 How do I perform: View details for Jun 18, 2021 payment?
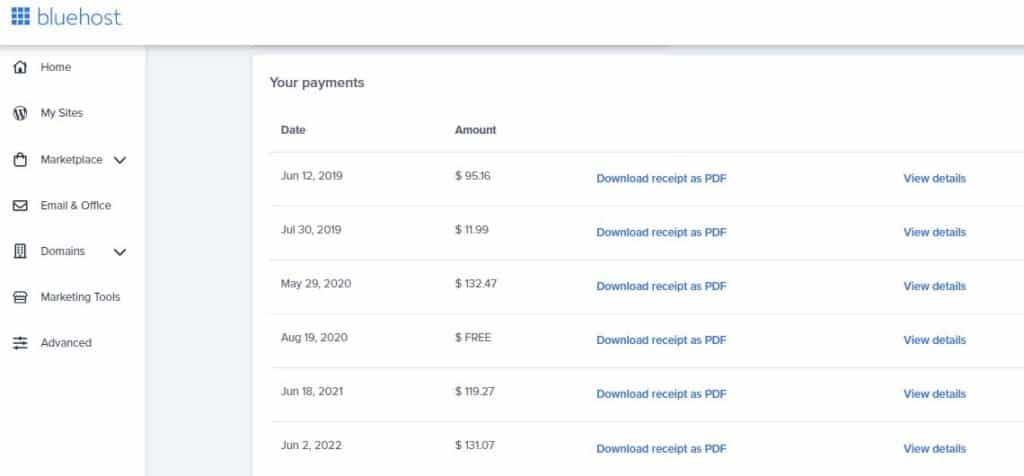click(x=934, y=394)
